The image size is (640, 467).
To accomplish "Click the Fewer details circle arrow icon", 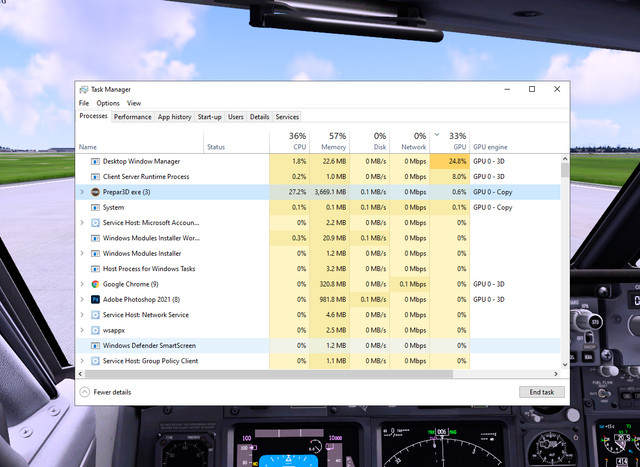I will click(x=84, y=392).
